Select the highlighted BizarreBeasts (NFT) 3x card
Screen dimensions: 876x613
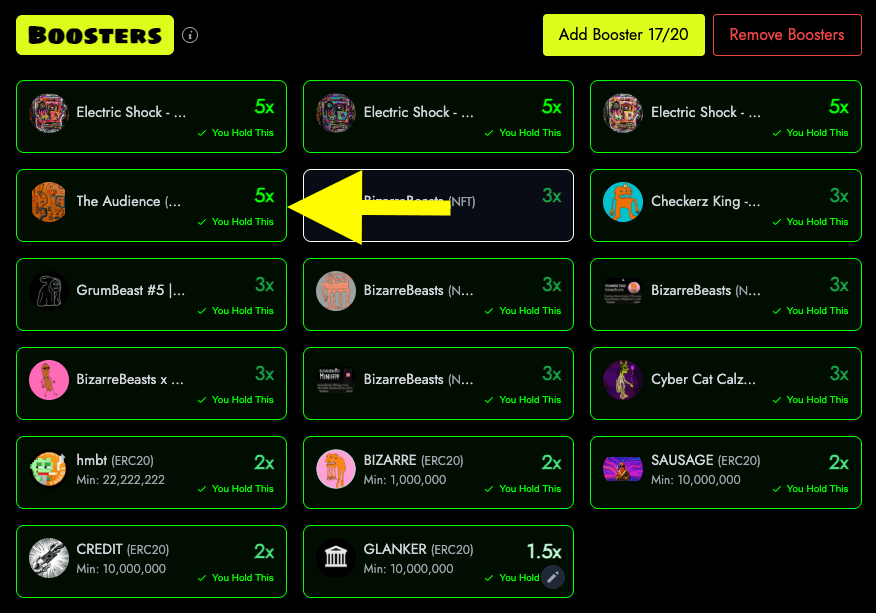439,206
